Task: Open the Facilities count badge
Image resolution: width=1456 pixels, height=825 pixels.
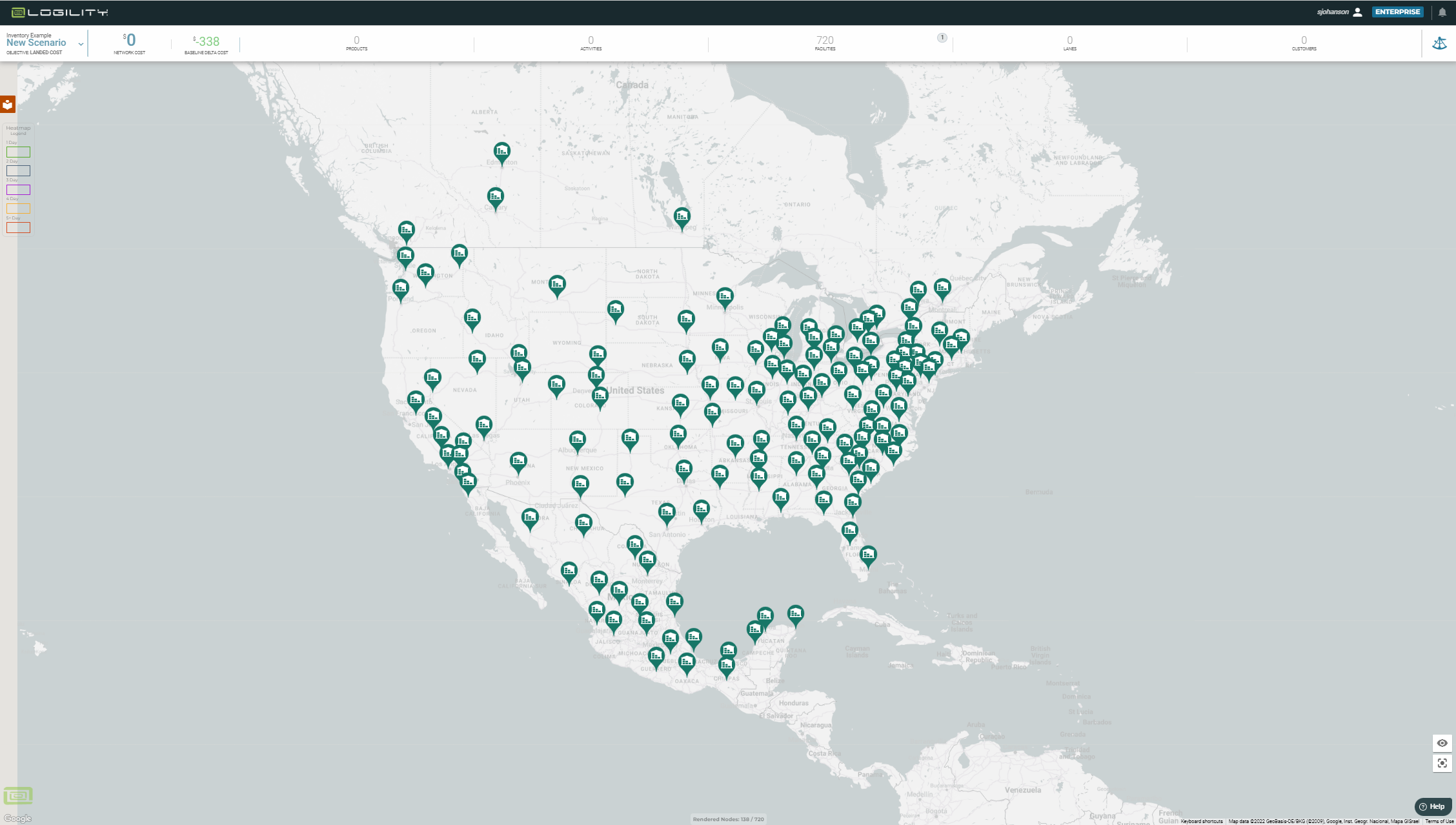Action: point(942,37)
